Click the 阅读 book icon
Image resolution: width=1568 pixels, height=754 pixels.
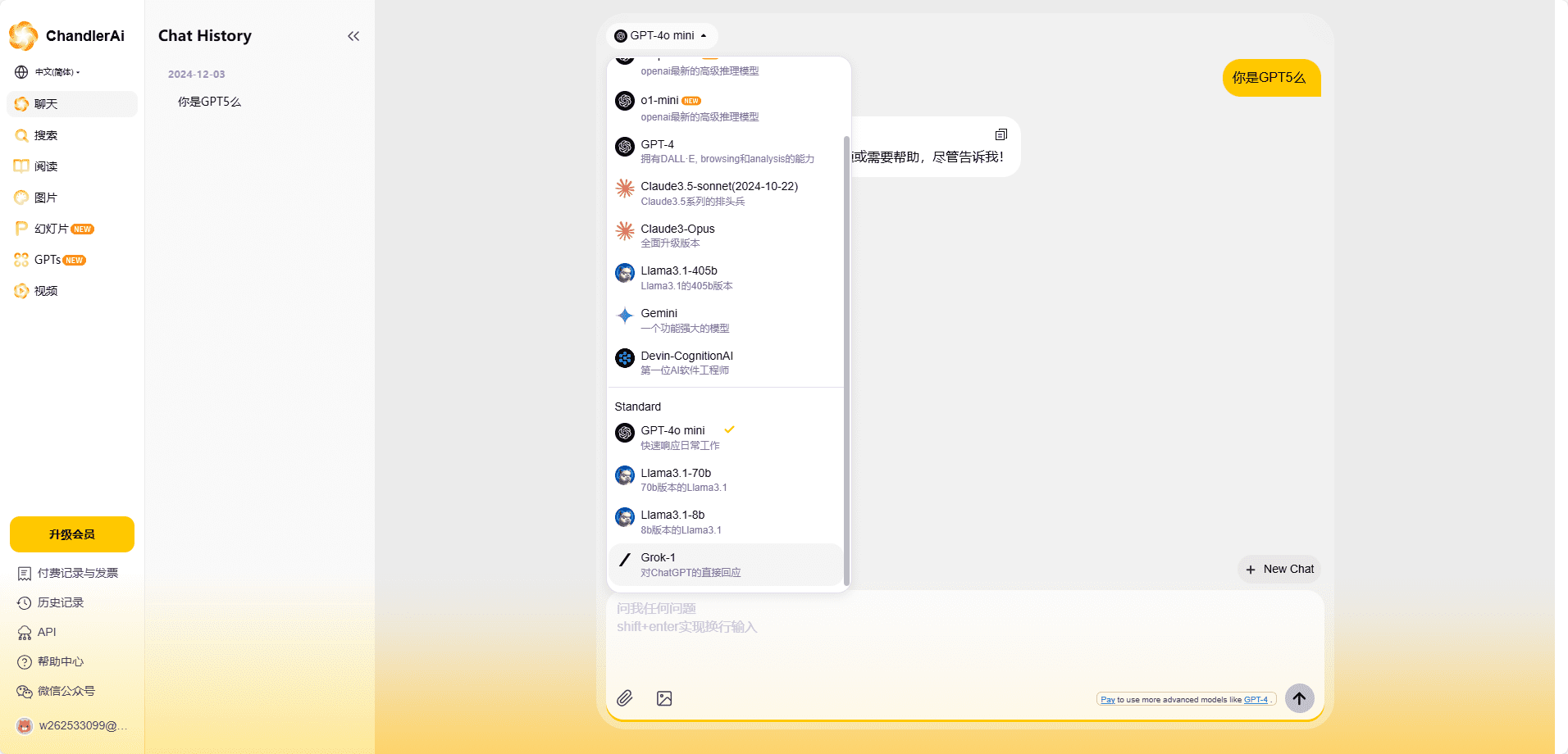[21, 166]
